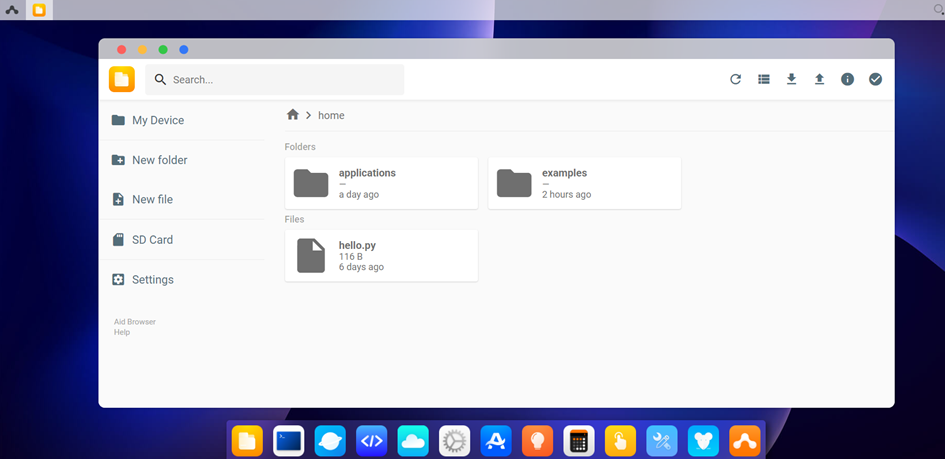Screen dimensions: 945x459
Task: Click the system logo in the top-left menu bar
Action: [x=12, y=10]
